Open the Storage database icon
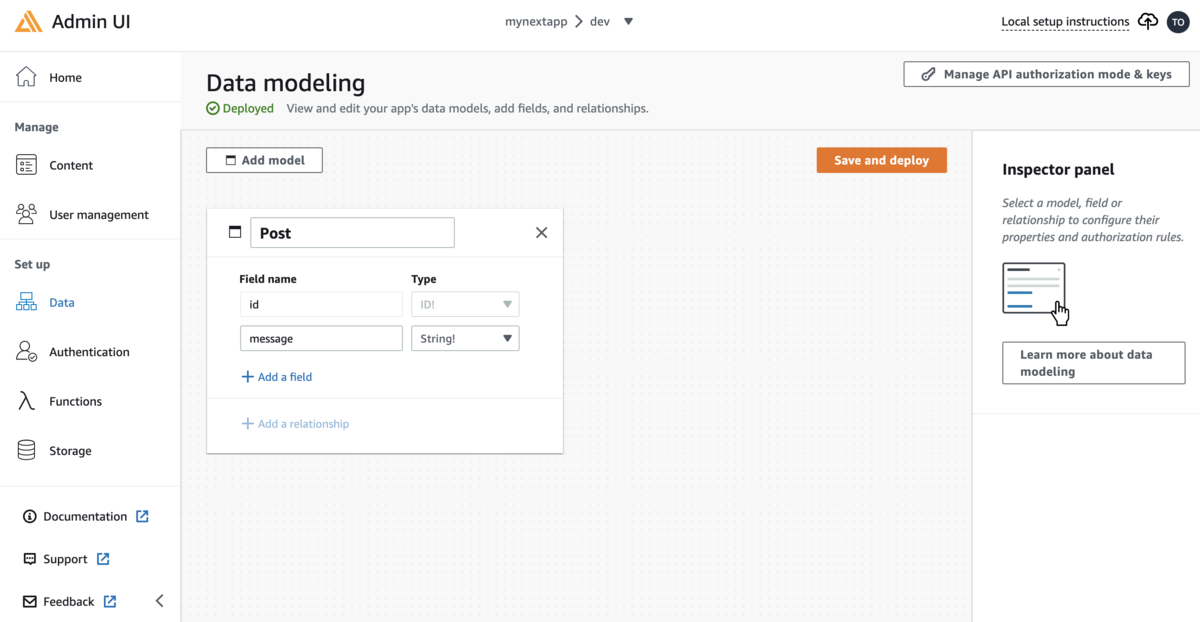 pos(27,451)
